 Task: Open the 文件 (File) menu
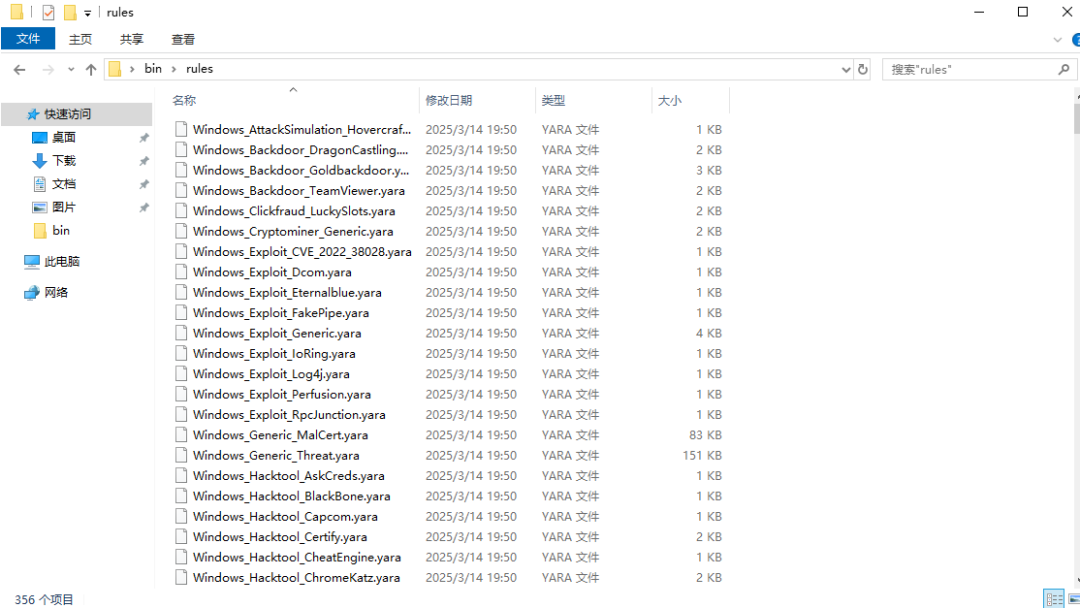(28, 39)
